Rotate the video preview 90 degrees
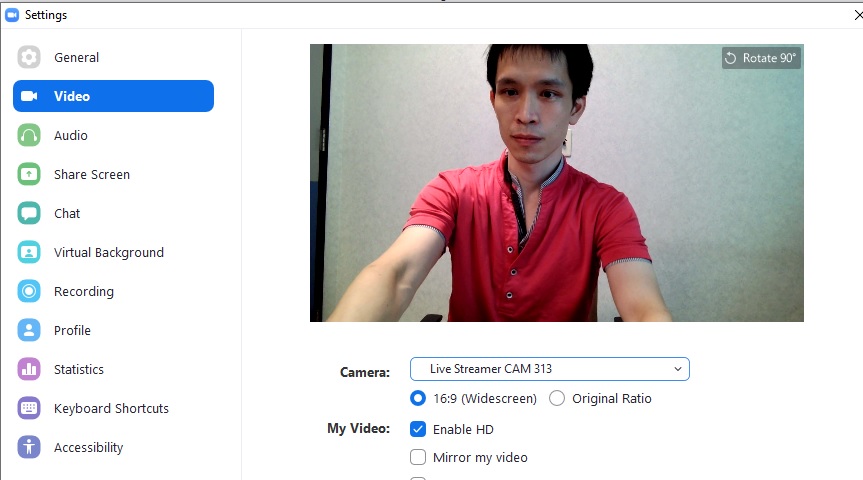Viewport: 863px width, 480px height. [761, 58]
